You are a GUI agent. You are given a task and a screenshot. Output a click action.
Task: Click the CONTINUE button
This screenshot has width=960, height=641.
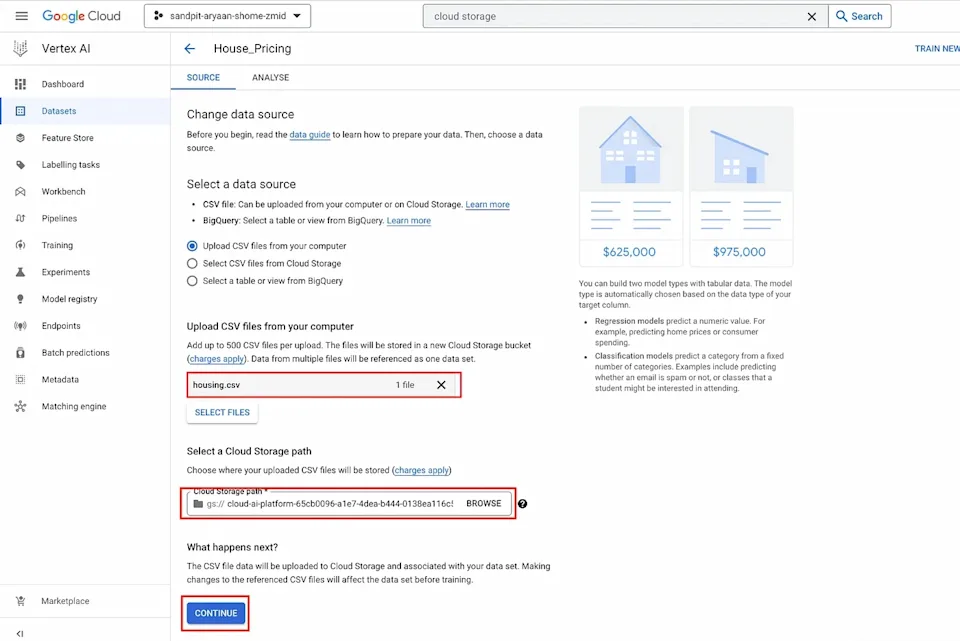coord(216,613)
